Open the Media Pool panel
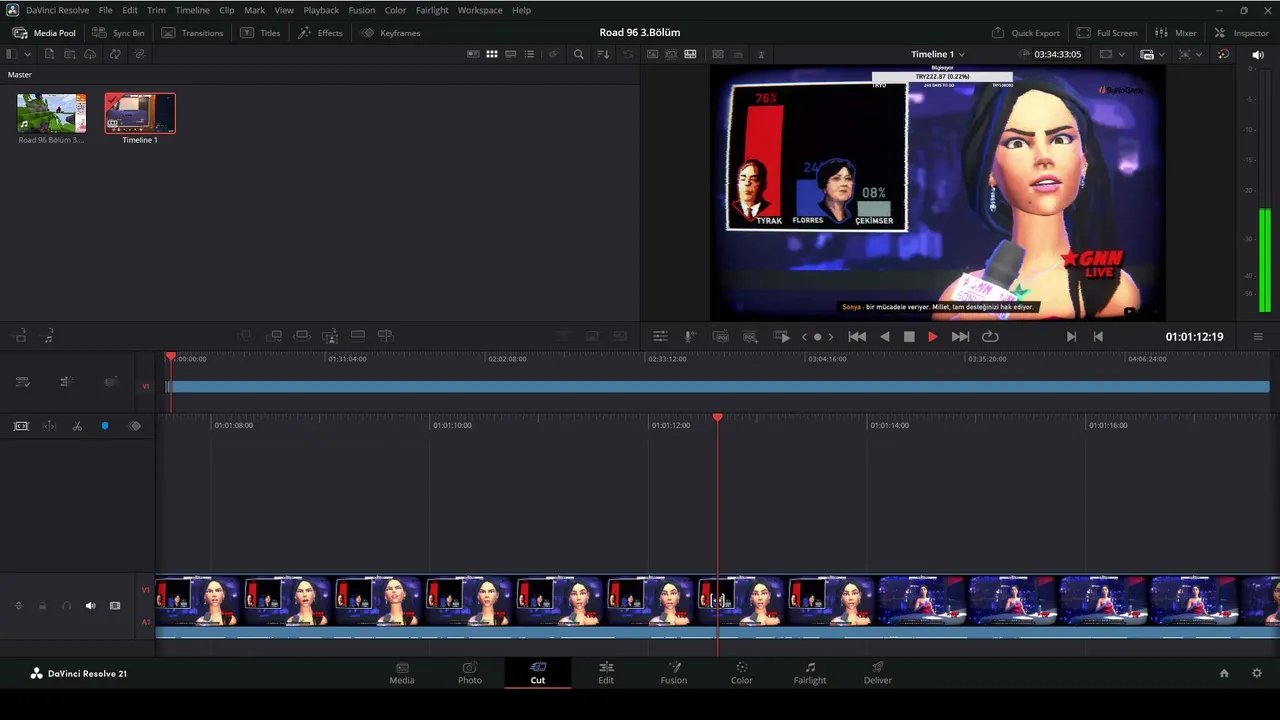The height and width of the screenshot is (720, 1280). click(x=44, y=33)
